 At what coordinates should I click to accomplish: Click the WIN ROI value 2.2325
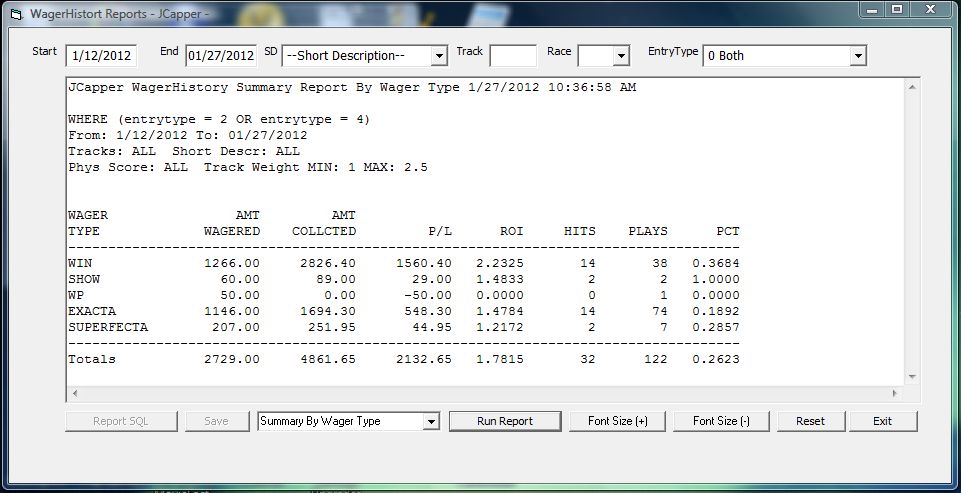click(x=500, y=263)
